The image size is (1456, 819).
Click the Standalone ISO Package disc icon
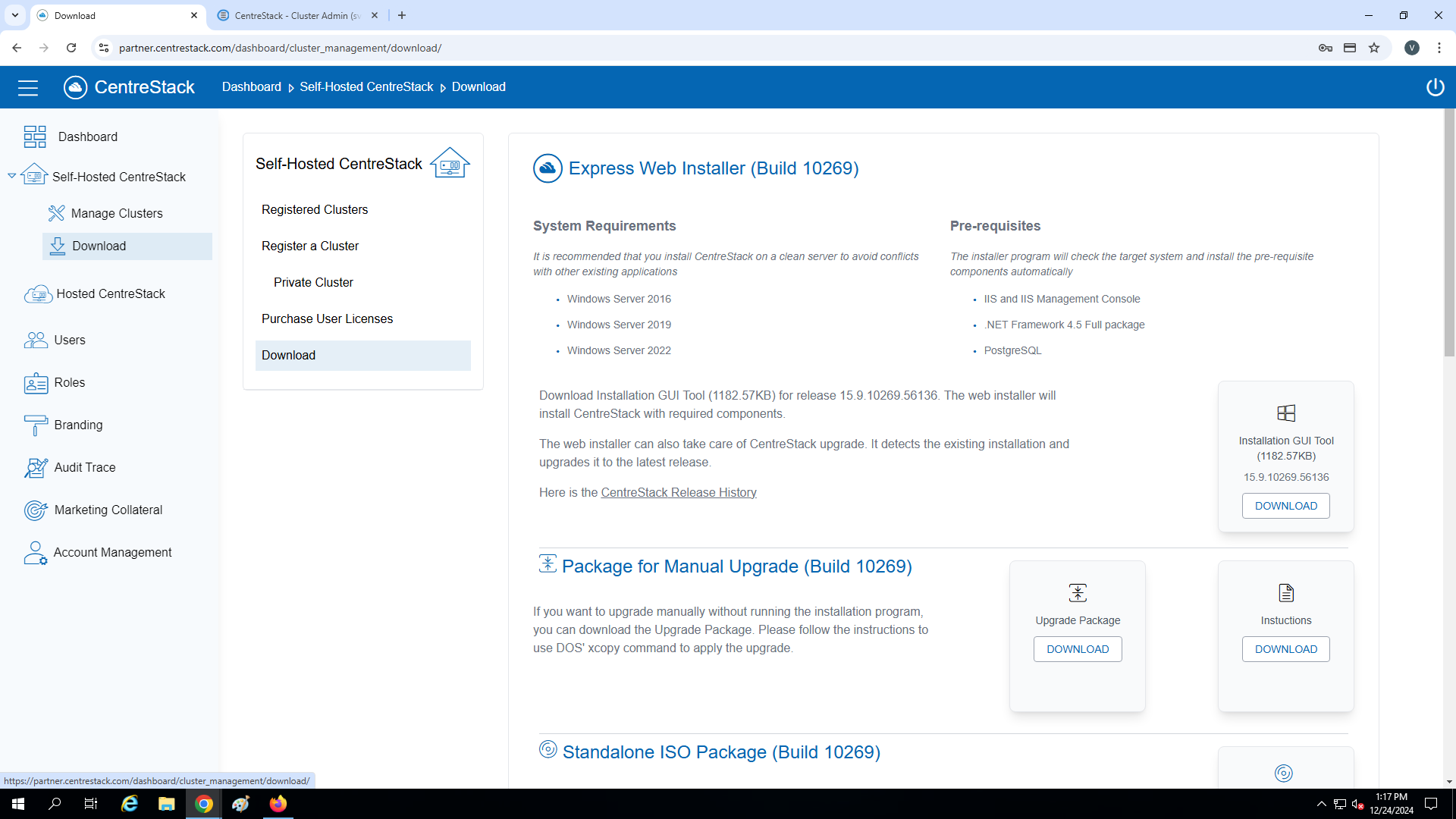point(548,750)
